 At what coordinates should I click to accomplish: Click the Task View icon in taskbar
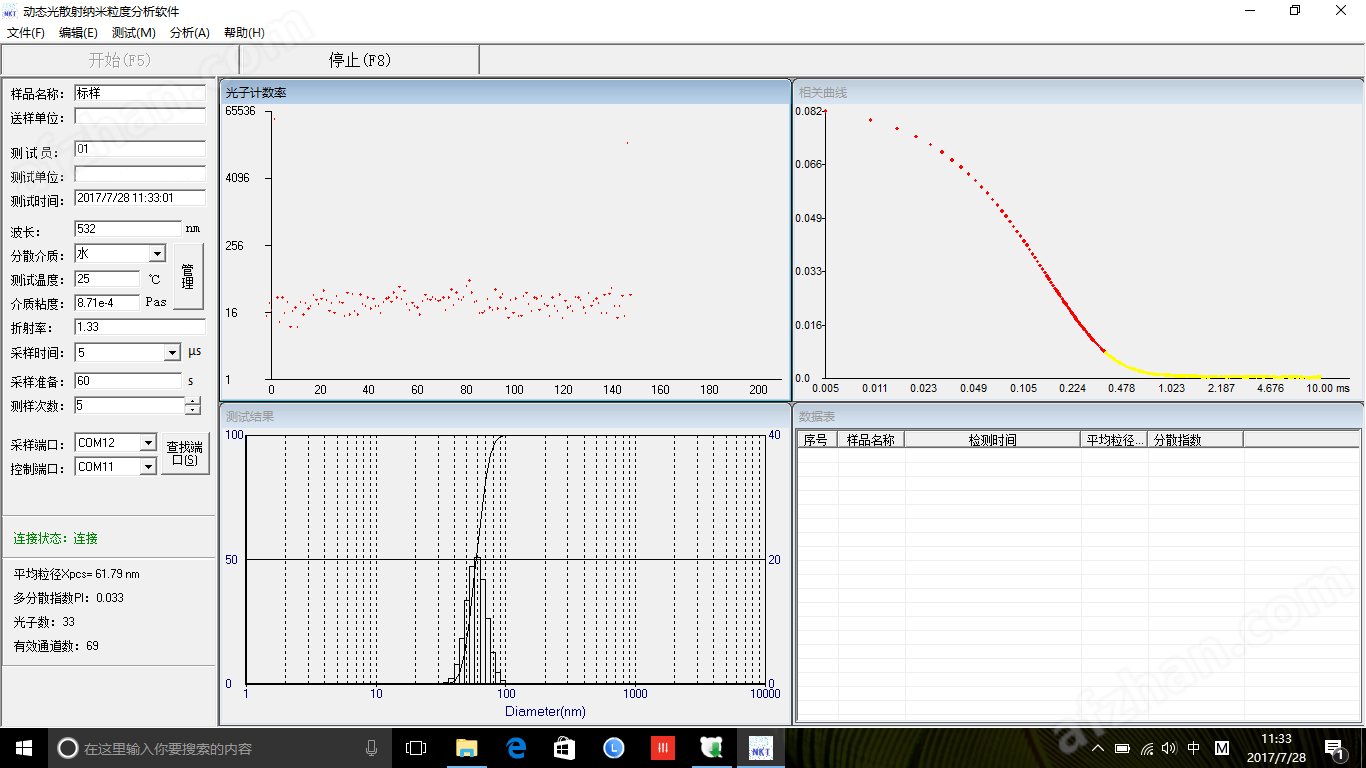coord(415,747)
